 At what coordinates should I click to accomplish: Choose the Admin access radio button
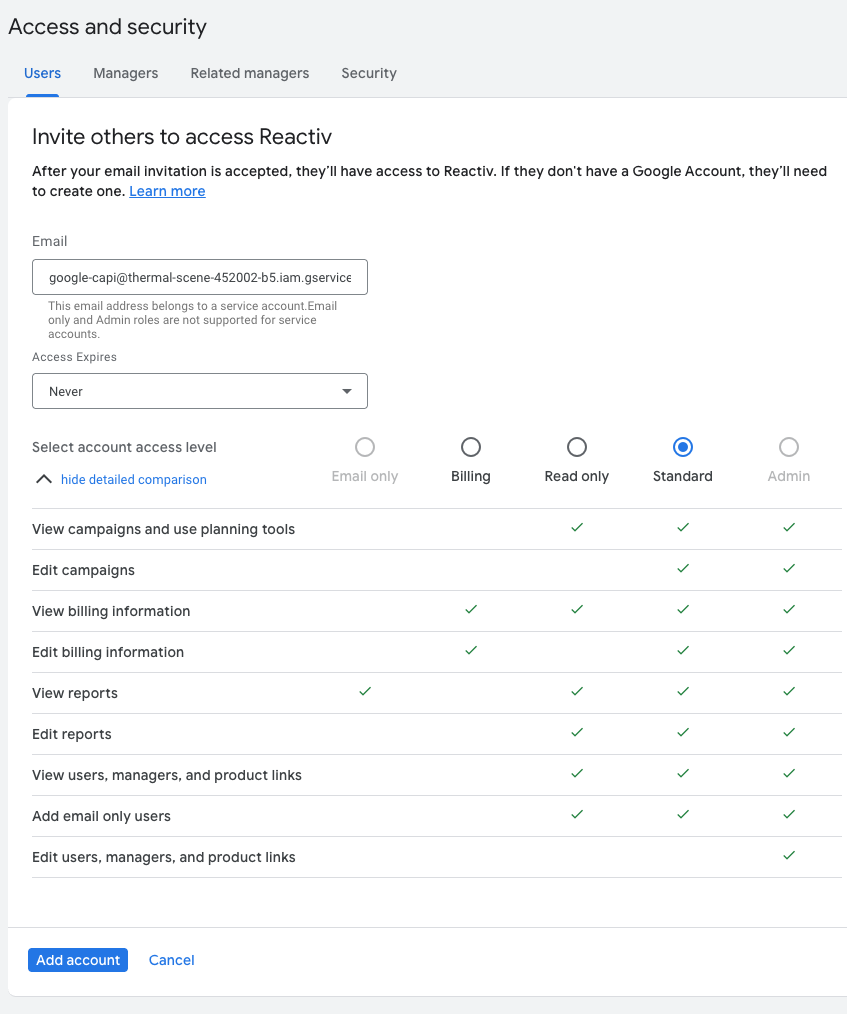pos(789,447)
